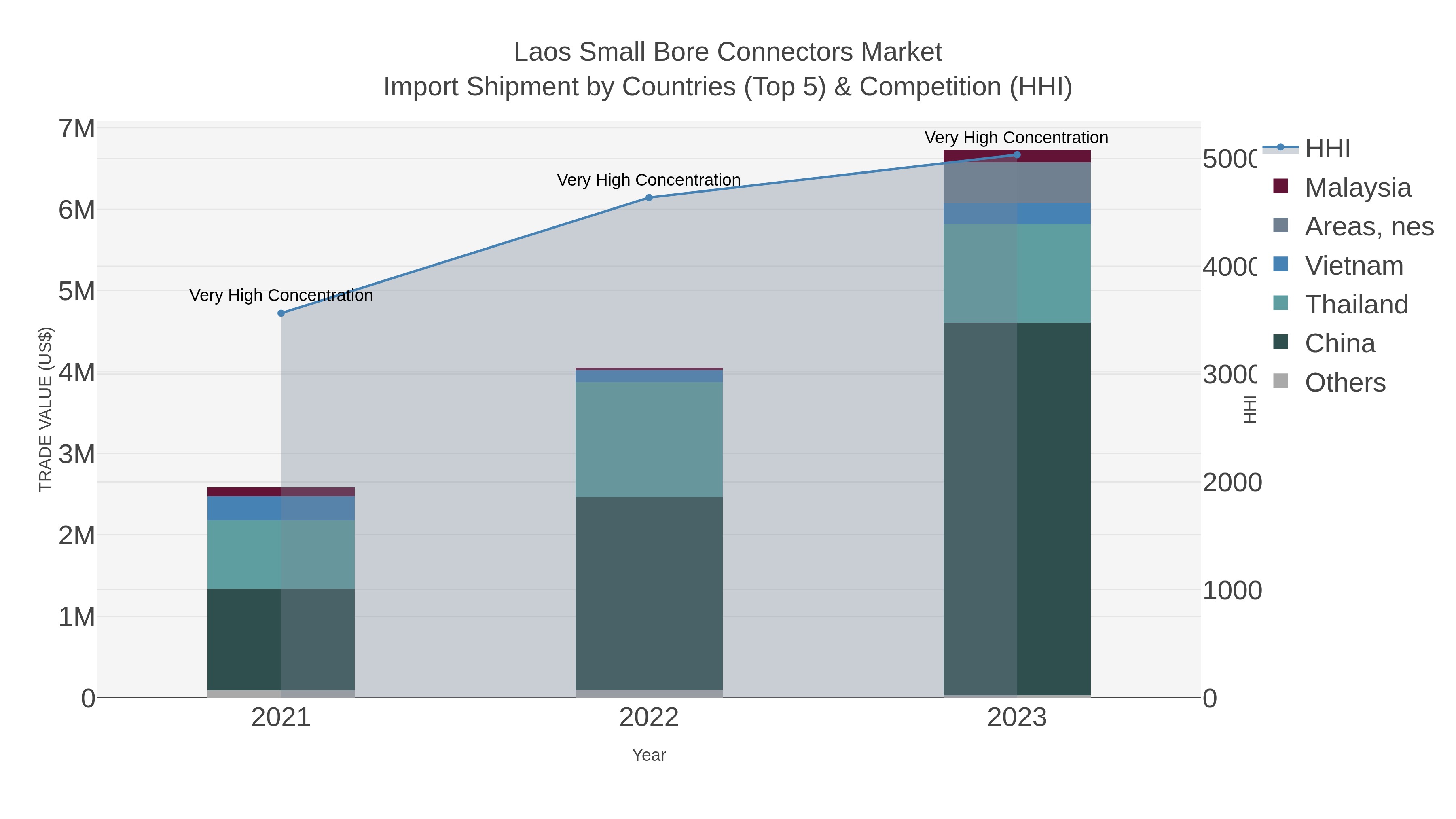
Task: Click the 2023 x-axis label
Action: point(1017,718)
